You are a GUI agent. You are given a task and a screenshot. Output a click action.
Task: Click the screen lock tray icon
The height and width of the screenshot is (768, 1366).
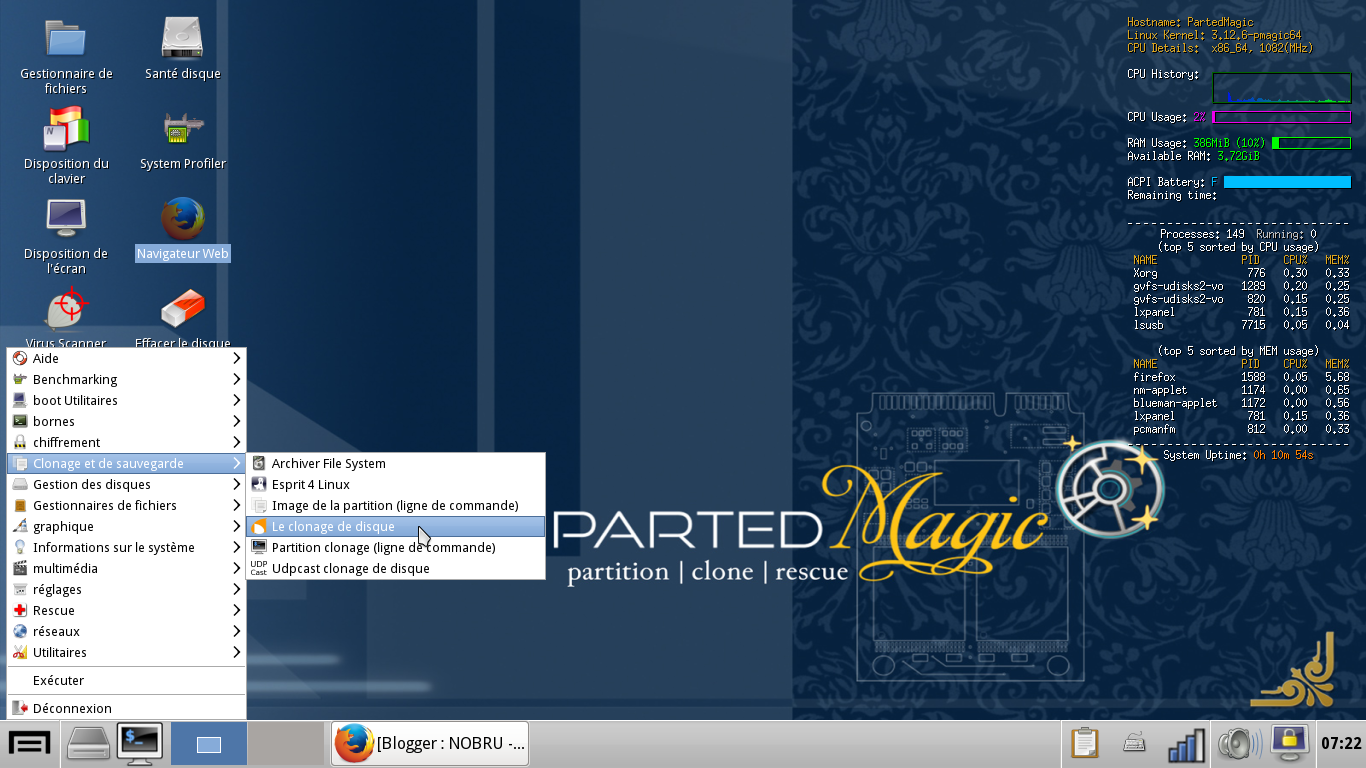point(1290,744)
